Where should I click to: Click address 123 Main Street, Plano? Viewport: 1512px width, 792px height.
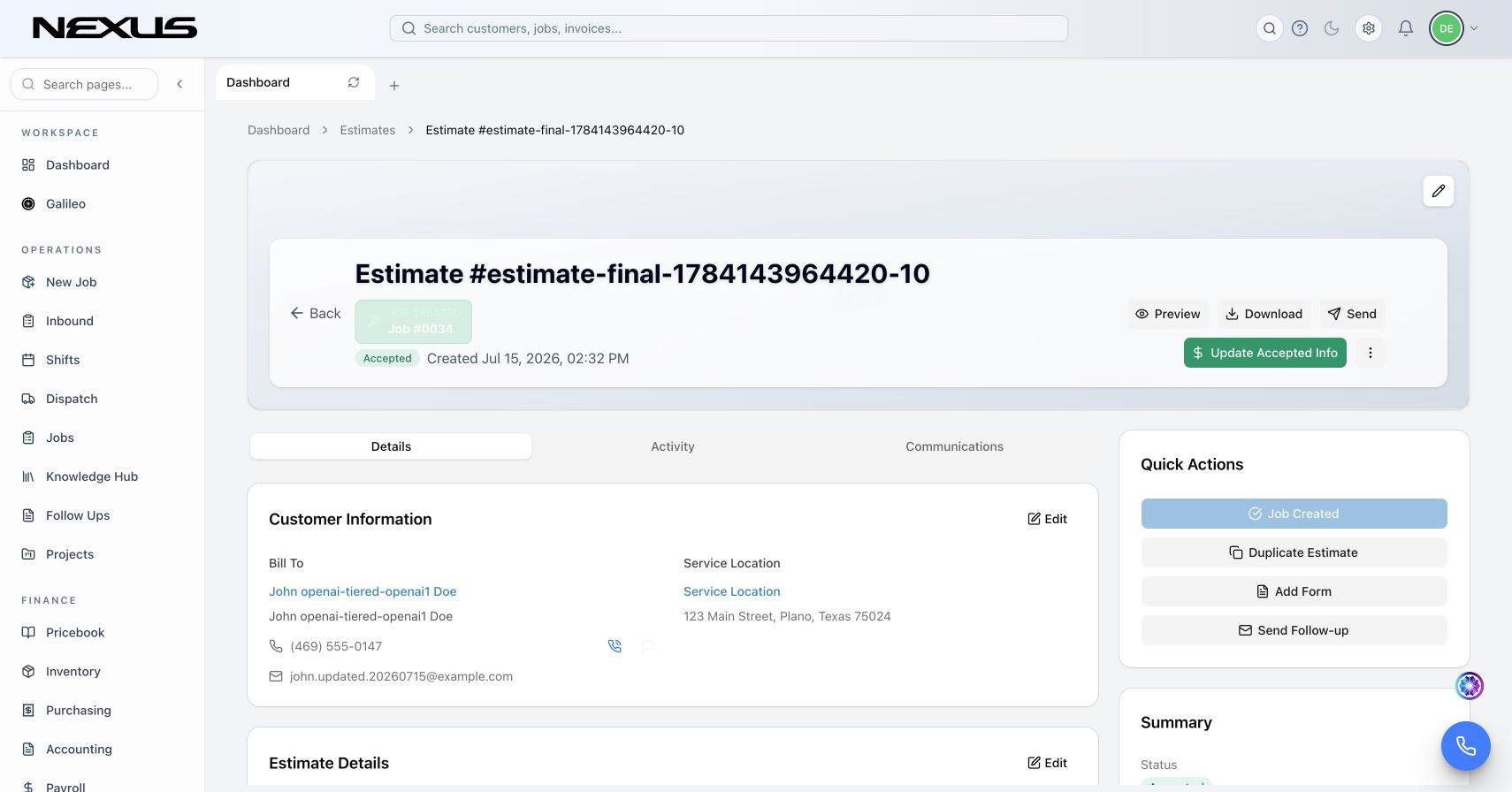coord(787,616)
